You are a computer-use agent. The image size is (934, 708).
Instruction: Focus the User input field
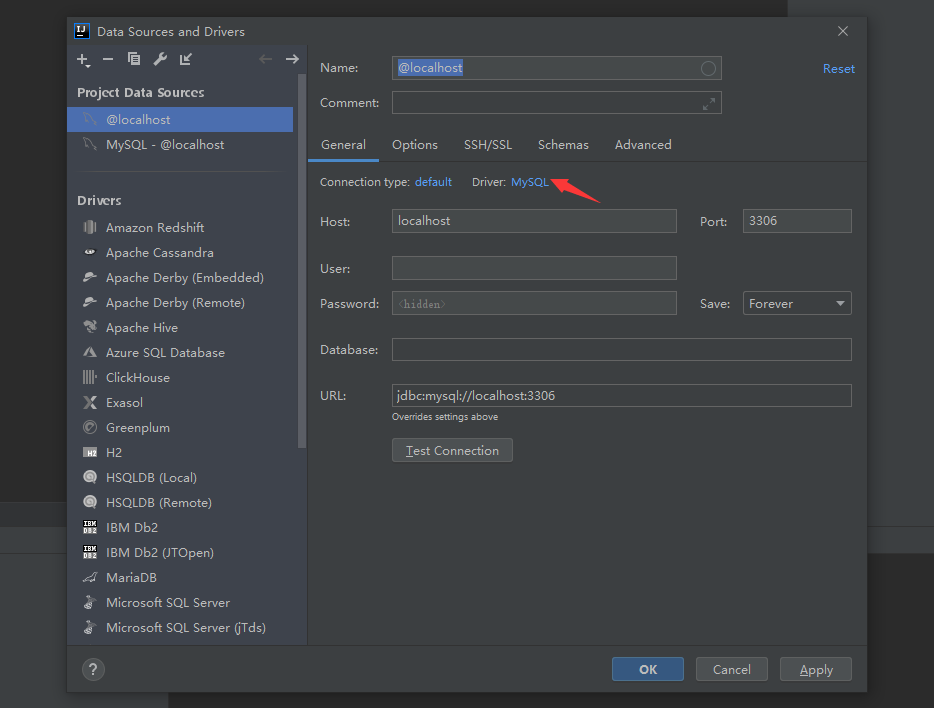point(534,268)
